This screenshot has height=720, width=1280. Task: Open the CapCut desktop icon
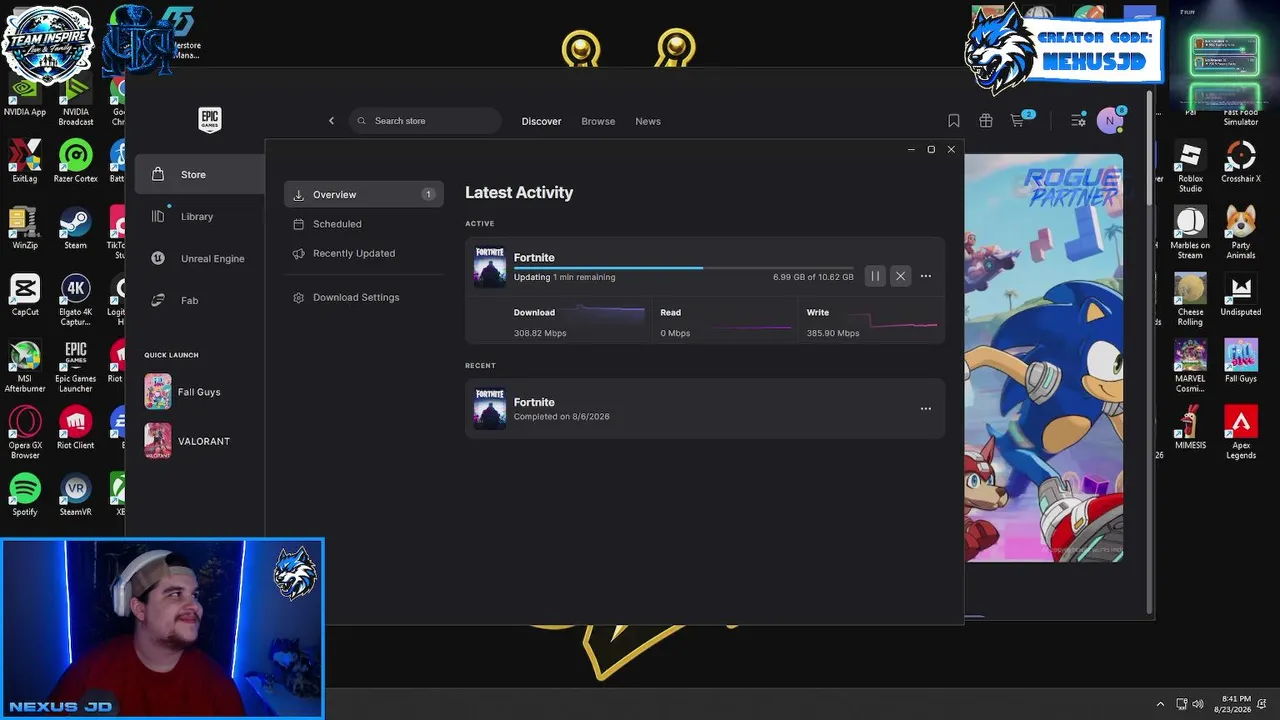click(x=25, y=295)
